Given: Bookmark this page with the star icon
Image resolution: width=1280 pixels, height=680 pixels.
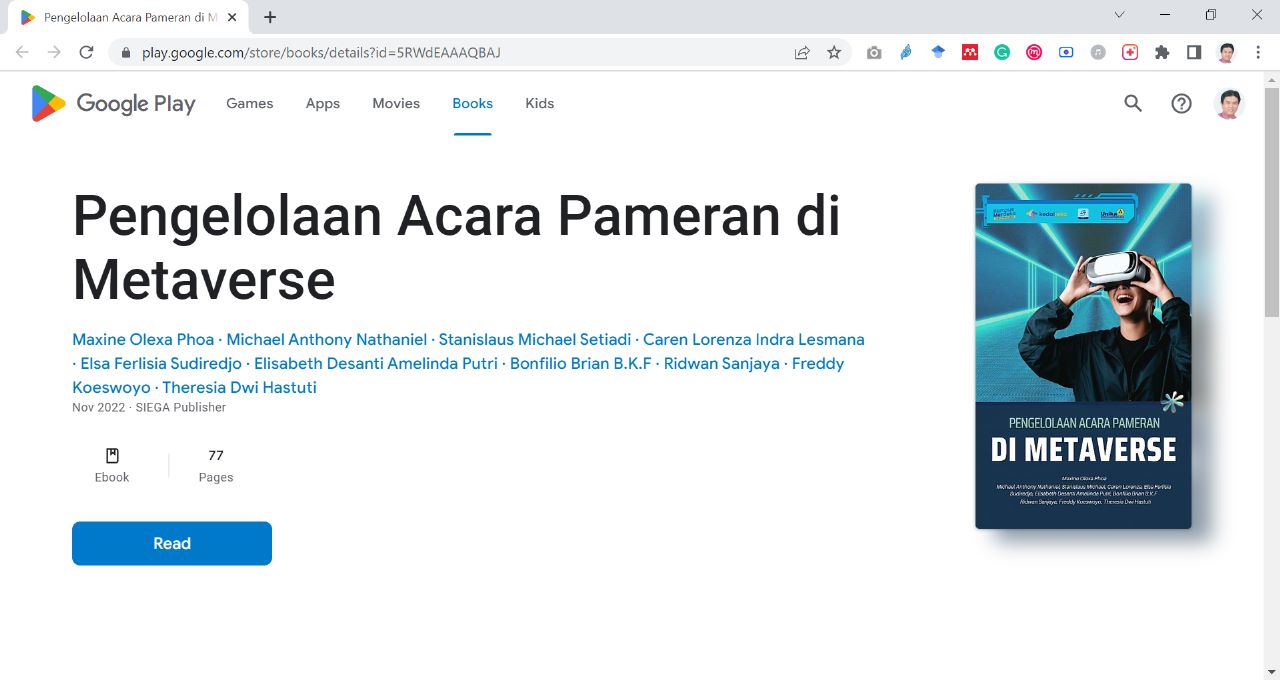Looking at the screenshot, I should coord(834,53).
